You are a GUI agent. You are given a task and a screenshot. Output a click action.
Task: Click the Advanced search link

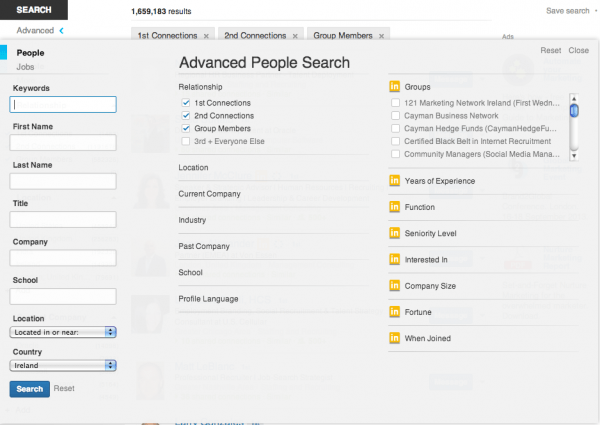[x=35, y=31]
